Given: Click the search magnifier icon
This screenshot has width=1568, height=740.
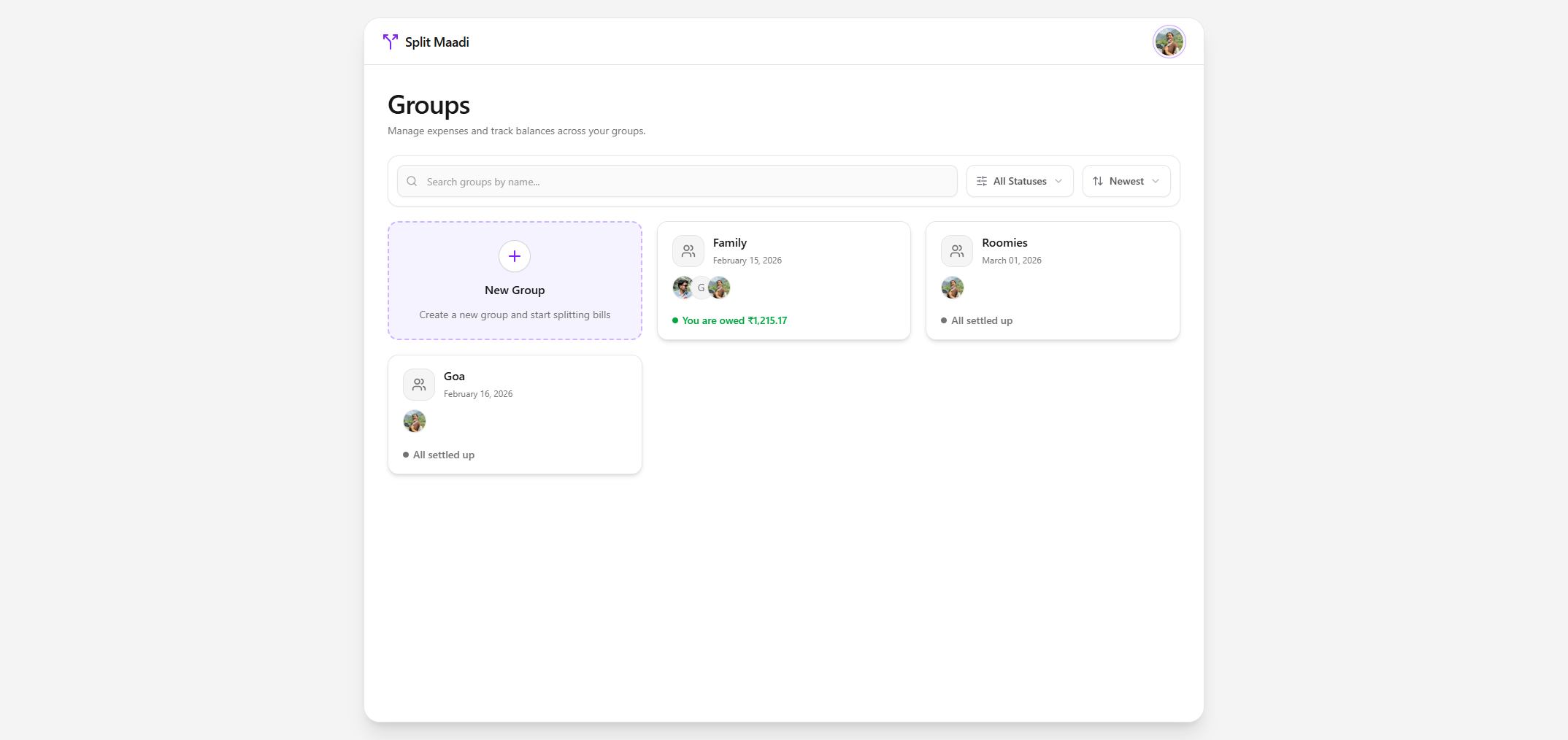Looking at the screenshot, I should pyautogui.click(x=412, y=181).
